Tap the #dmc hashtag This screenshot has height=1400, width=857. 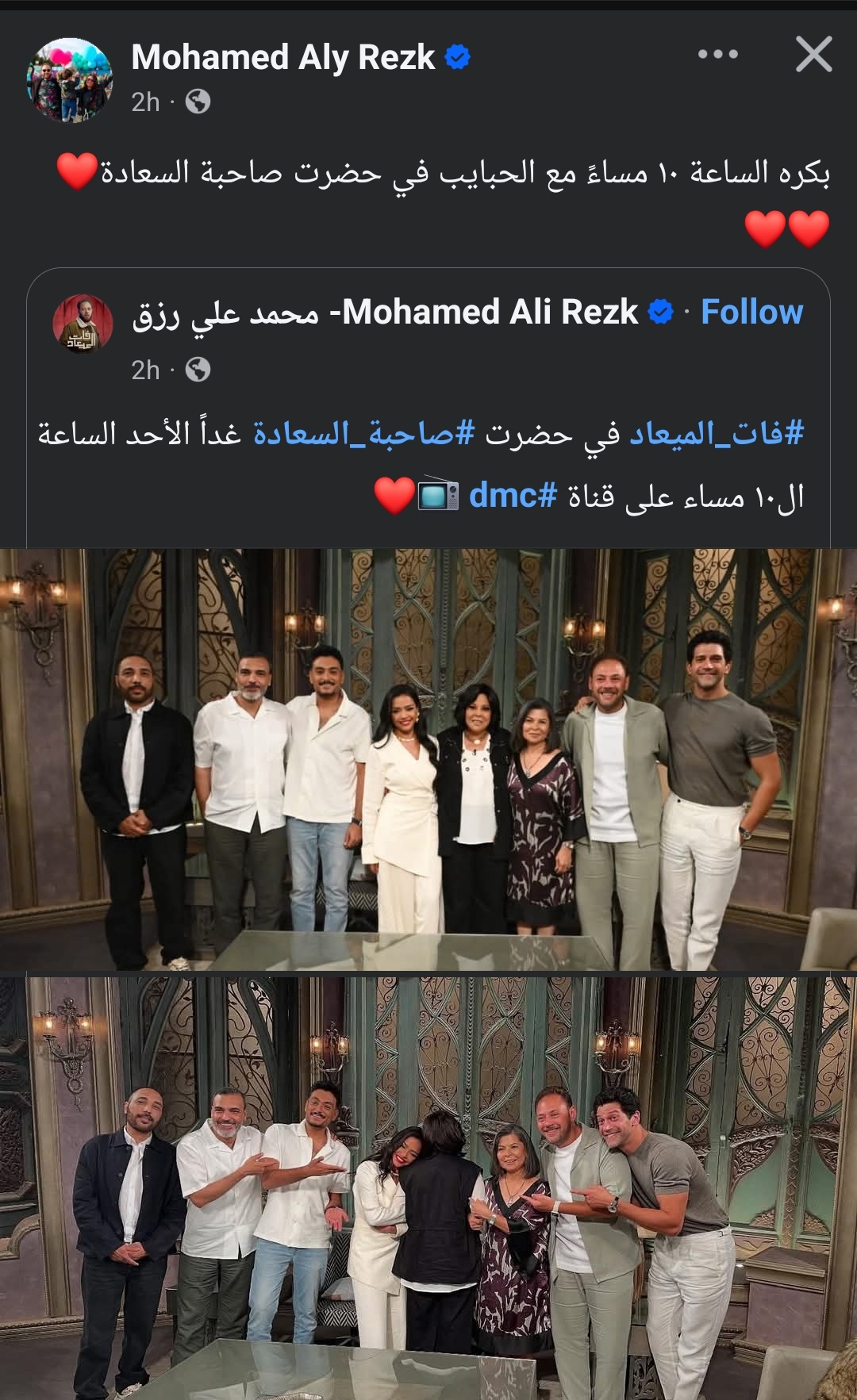click(513, 496)
